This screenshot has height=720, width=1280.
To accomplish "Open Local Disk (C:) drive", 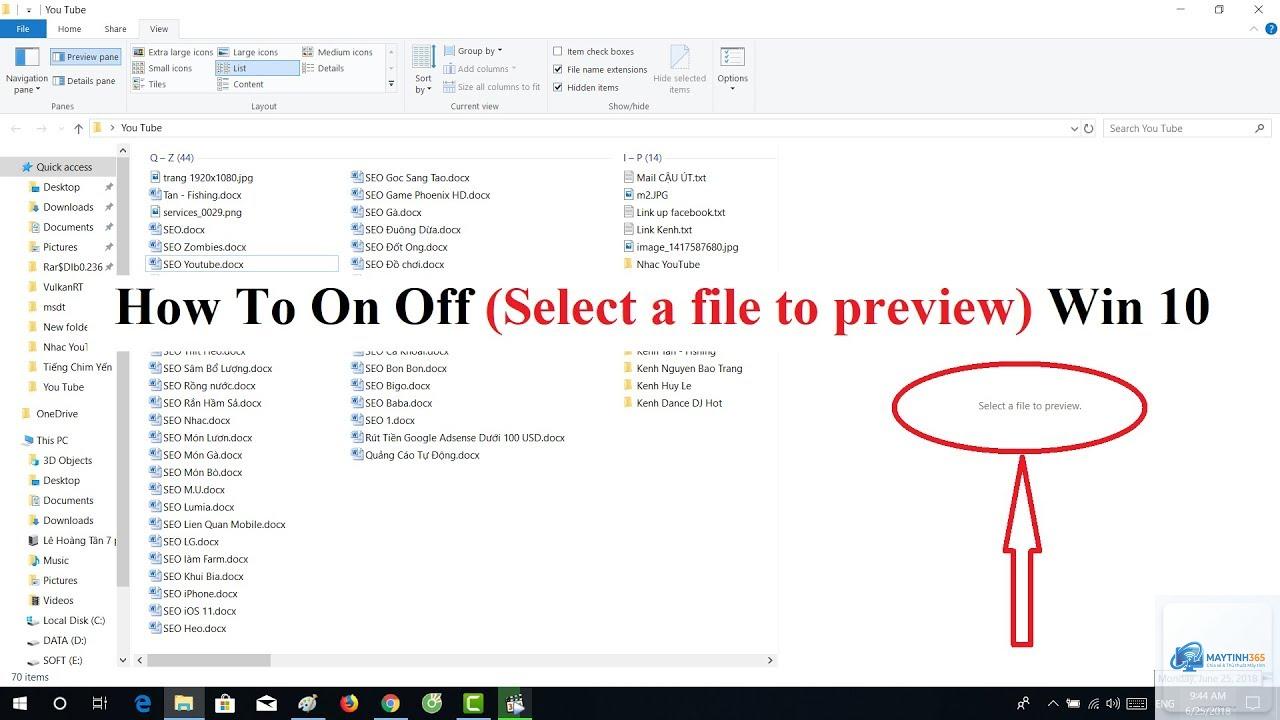I will (x=73, y=620).
